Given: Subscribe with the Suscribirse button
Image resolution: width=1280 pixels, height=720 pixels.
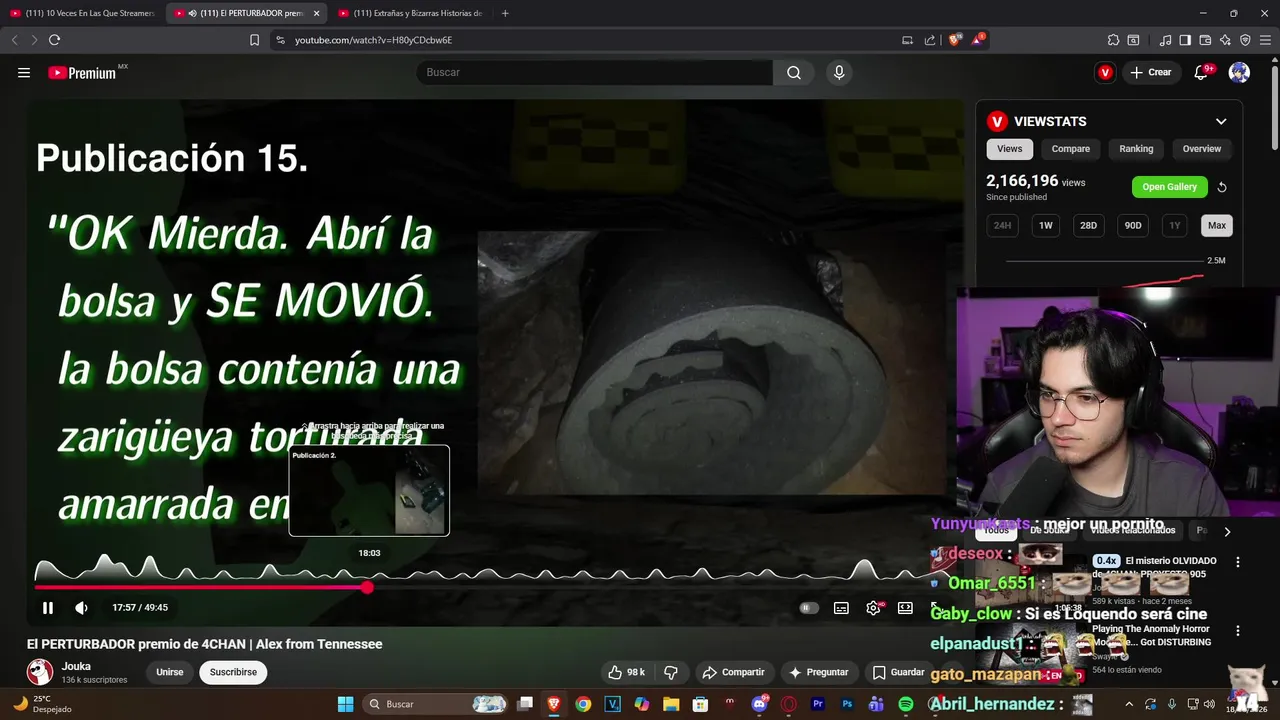Looking at the screenshot, I should coord(233,672).
